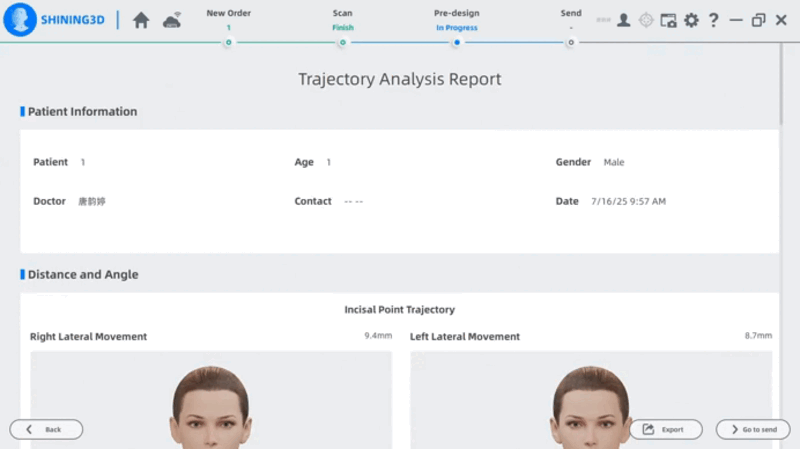Click the New Order progress marker dot

pyautogui.click(x=229, y=42)
